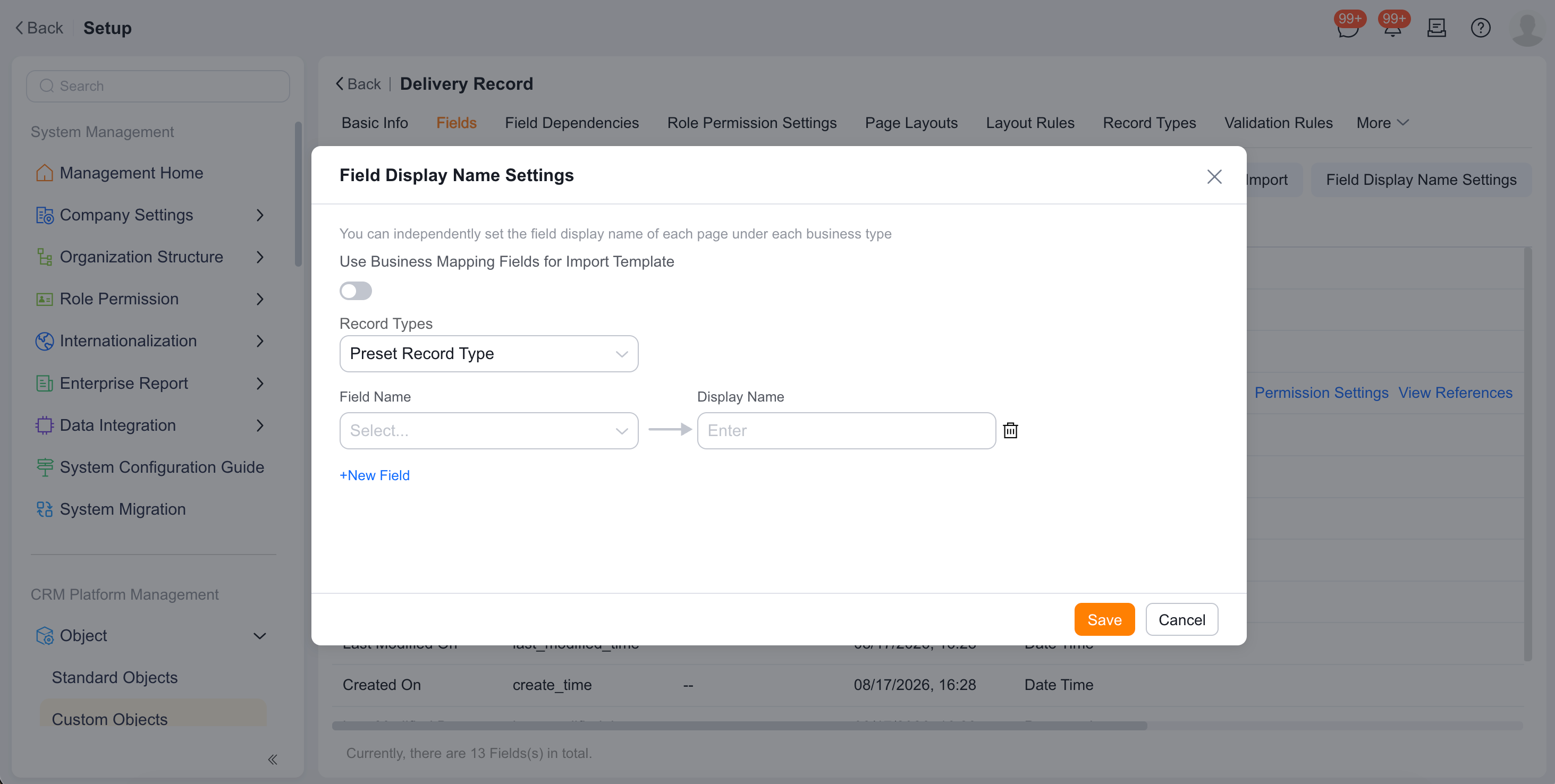Click the Data Integration icon
Viewport: 1555px width, 784px height.
pyautogui.click(x=44, y=425)
